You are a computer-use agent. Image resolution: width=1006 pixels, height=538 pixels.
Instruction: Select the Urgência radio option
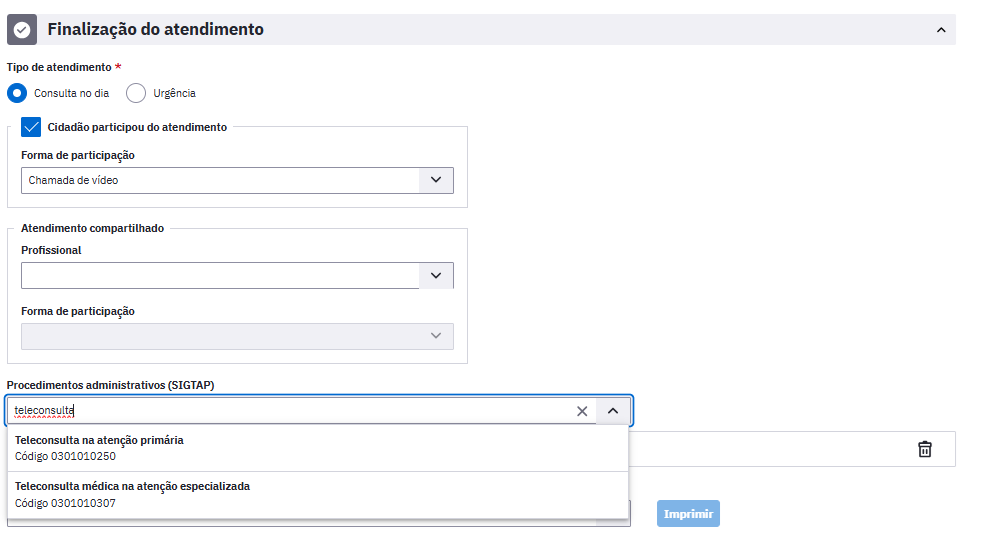136,93
